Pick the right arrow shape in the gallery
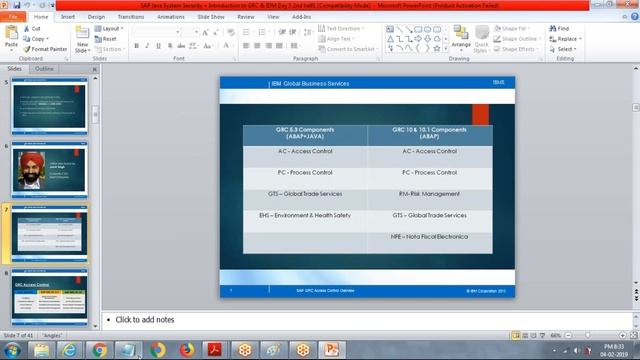The height and width of the screenshot is (360, 640). point(418,39)
